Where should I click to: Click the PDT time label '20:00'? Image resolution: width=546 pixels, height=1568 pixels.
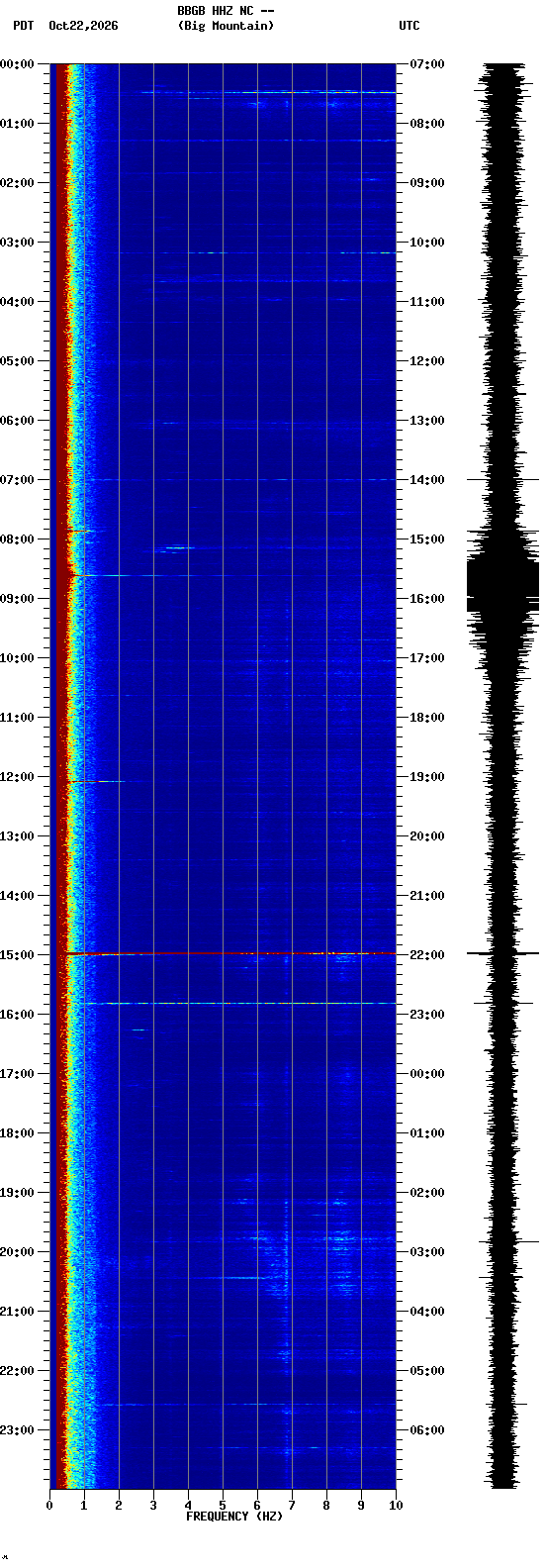click(x=17, y=1252)
